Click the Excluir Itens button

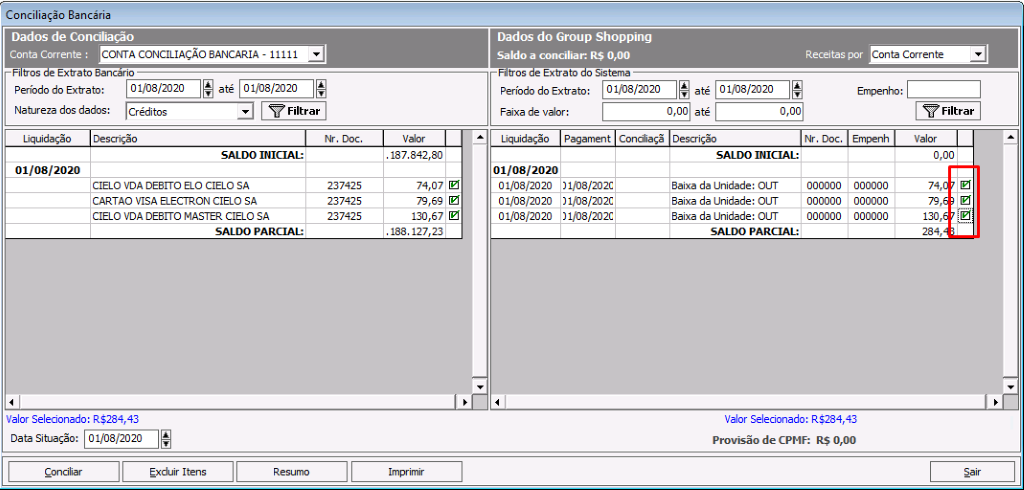[x=177, y=472]
